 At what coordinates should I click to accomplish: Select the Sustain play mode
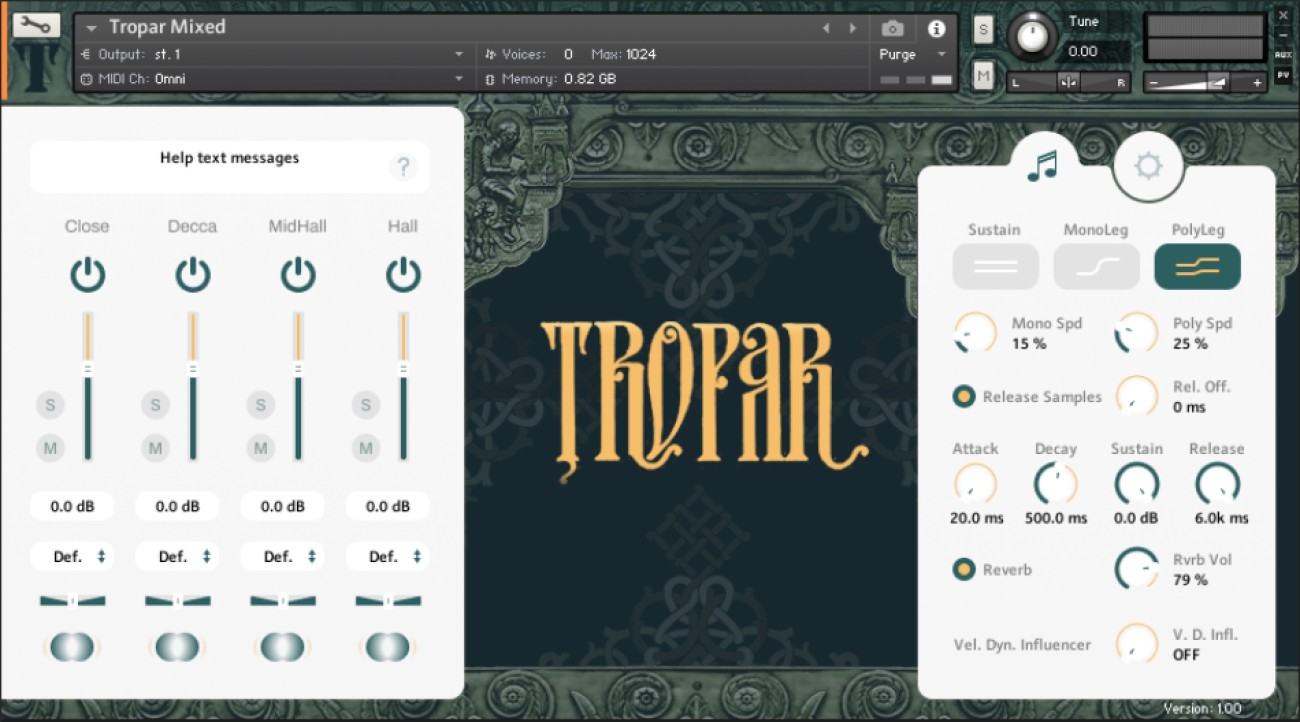995,266
